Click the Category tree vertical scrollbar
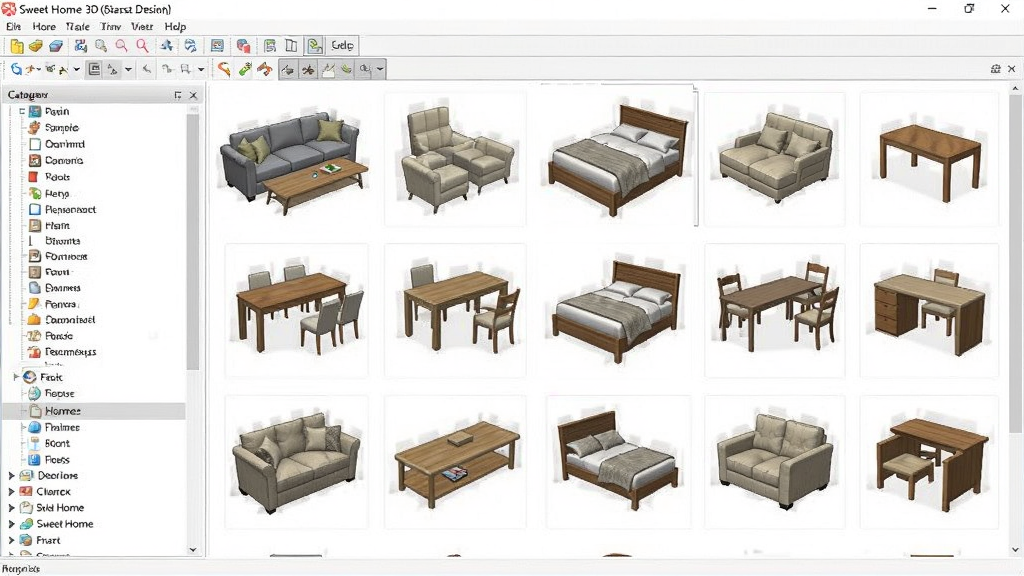This screenshot has height=576, width=1024. [193, 242]
